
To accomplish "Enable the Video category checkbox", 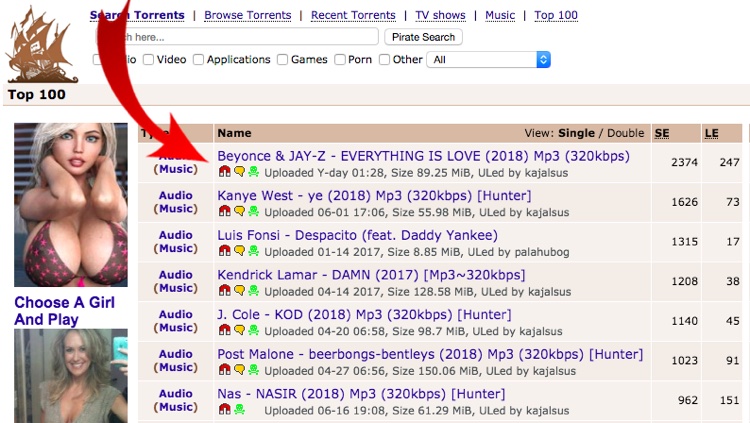I will tap(149, 60).
